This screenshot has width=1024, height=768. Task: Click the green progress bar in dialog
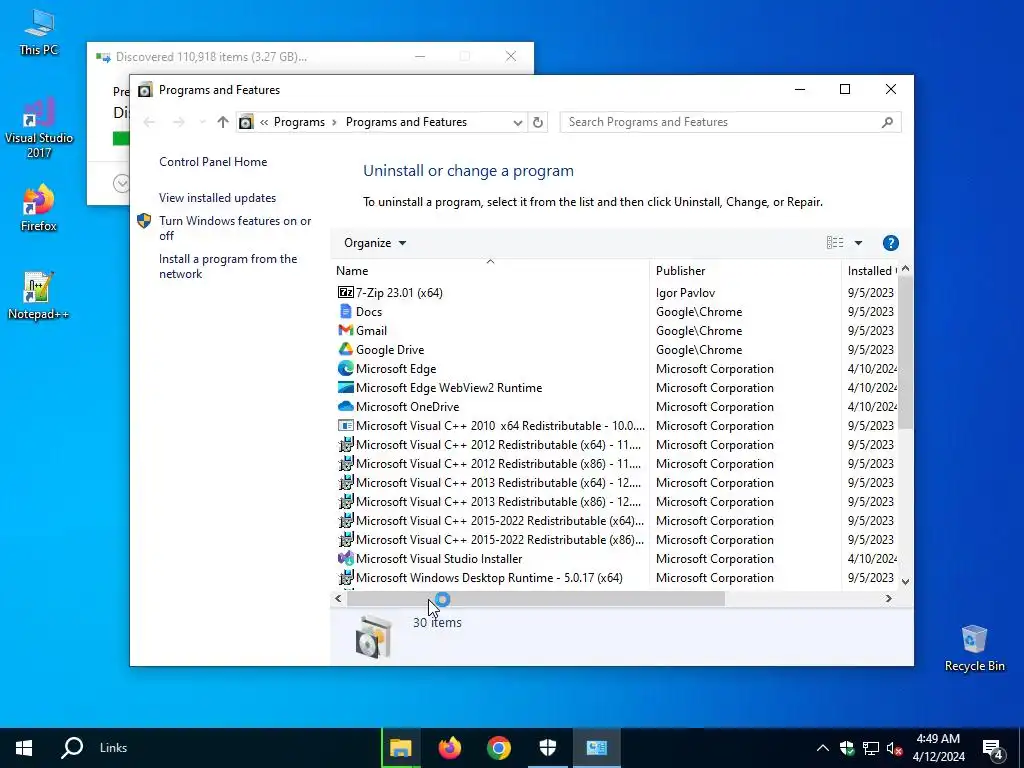coord(121,138)
